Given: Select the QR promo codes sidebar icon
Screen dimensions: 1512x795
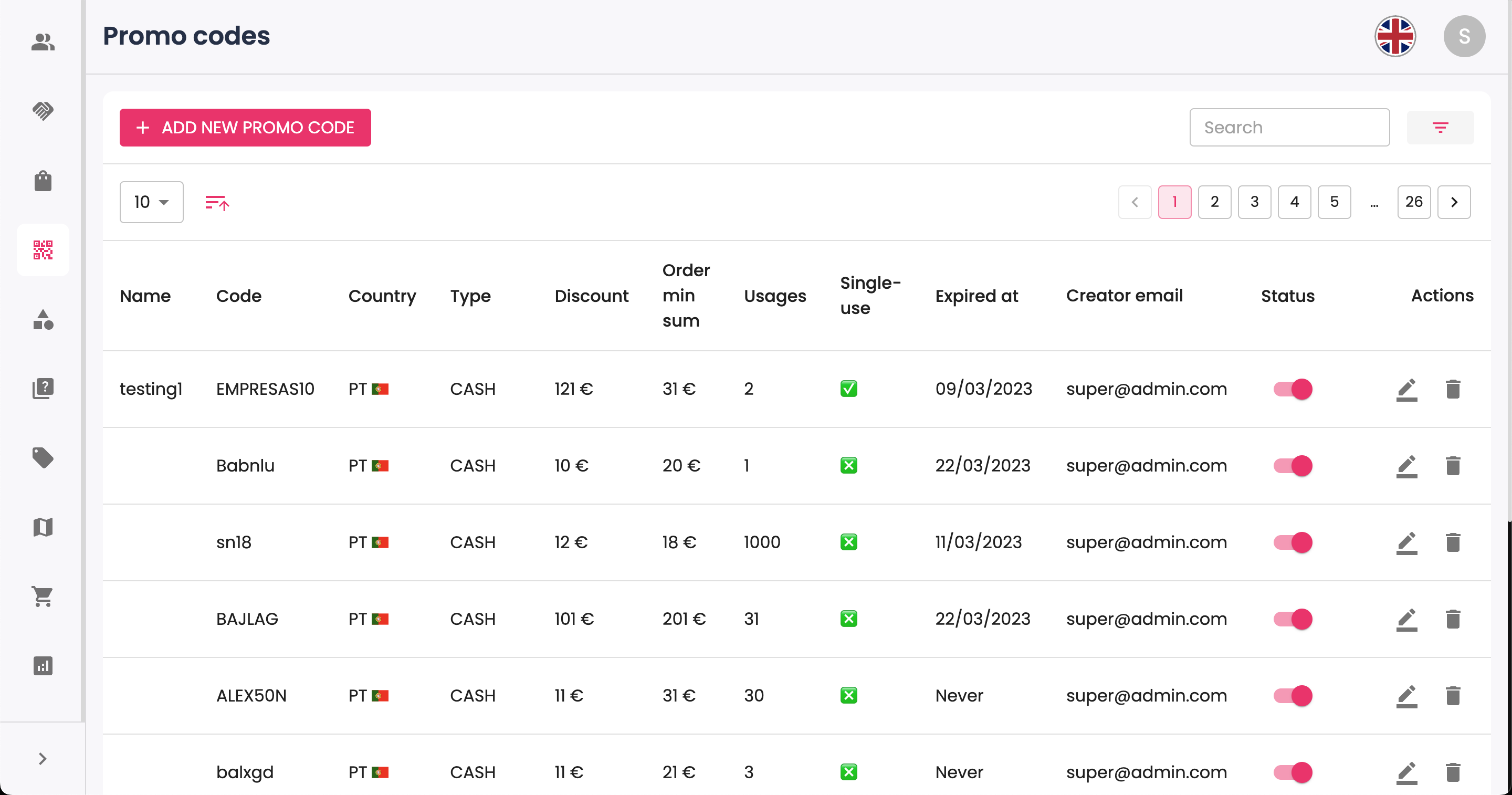Looking at the screenshot, I should (43, 249).
